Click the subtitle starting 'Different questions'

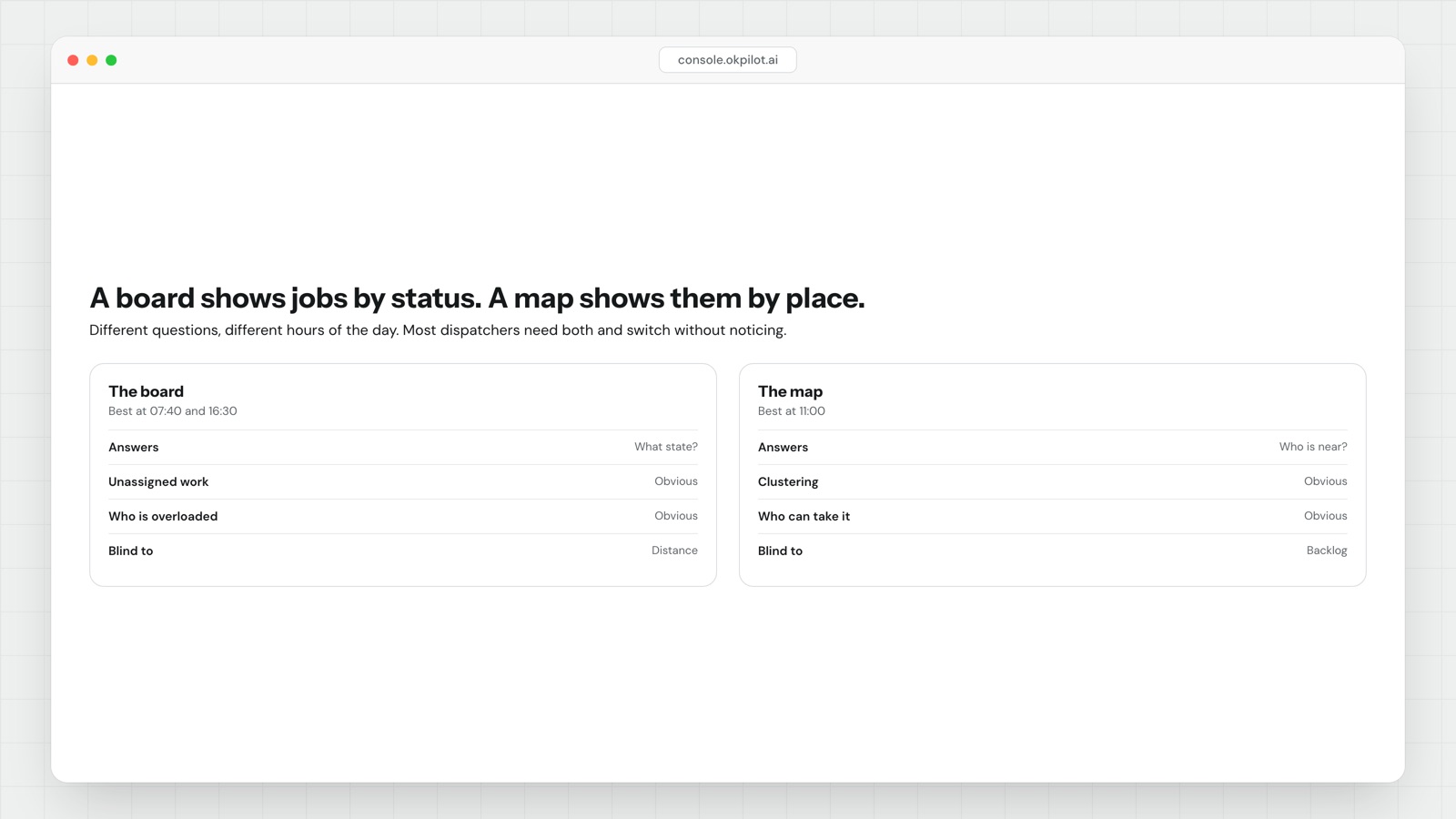coord(438,330)
